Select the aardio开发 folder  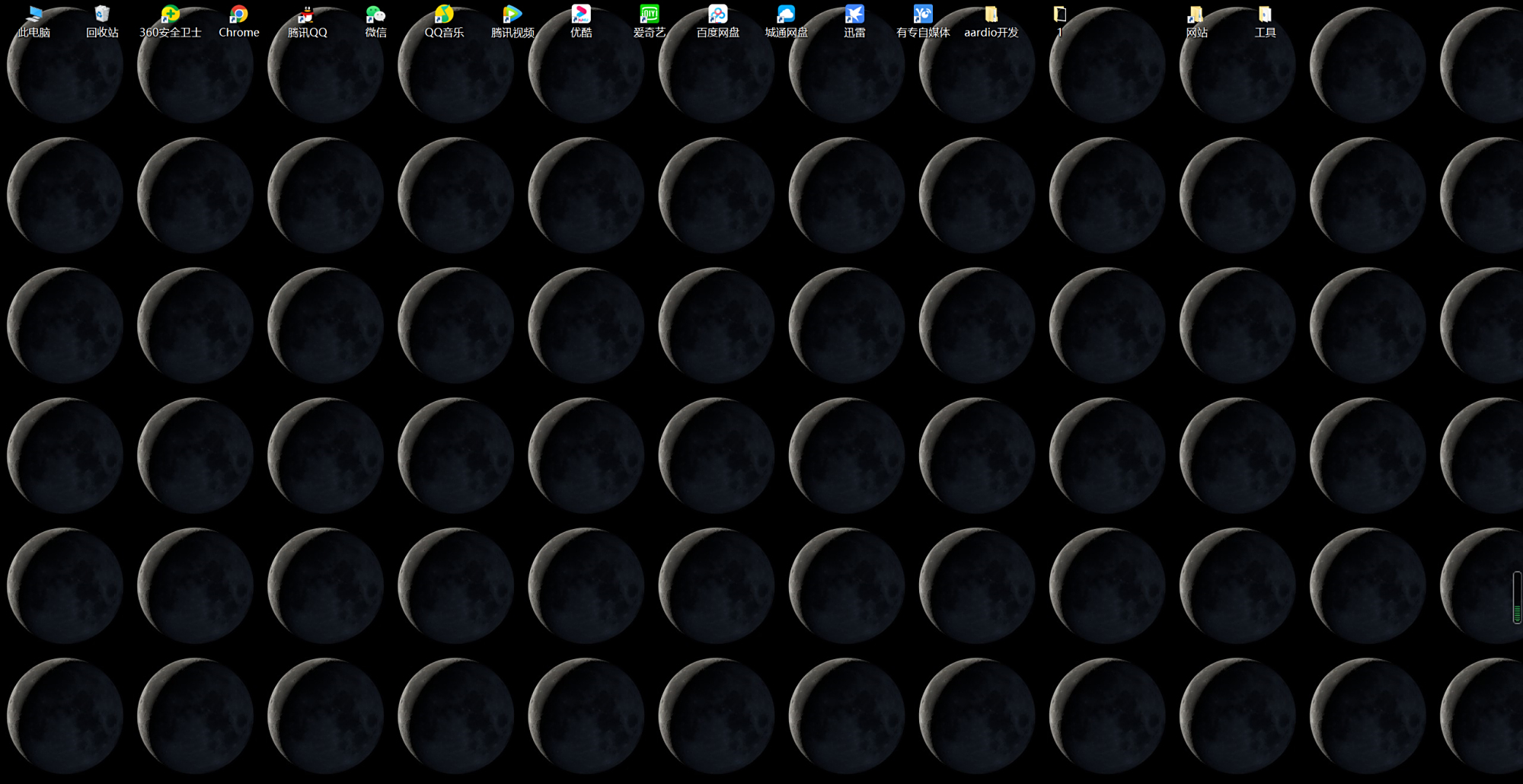coord(991,14)
